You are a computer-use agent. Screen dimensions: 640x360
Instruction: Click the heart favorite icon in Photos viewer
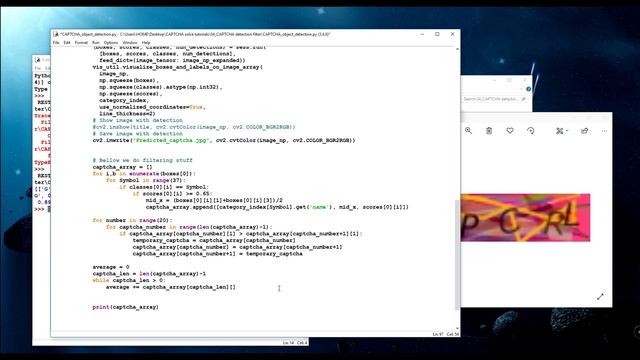coord(510,131)
